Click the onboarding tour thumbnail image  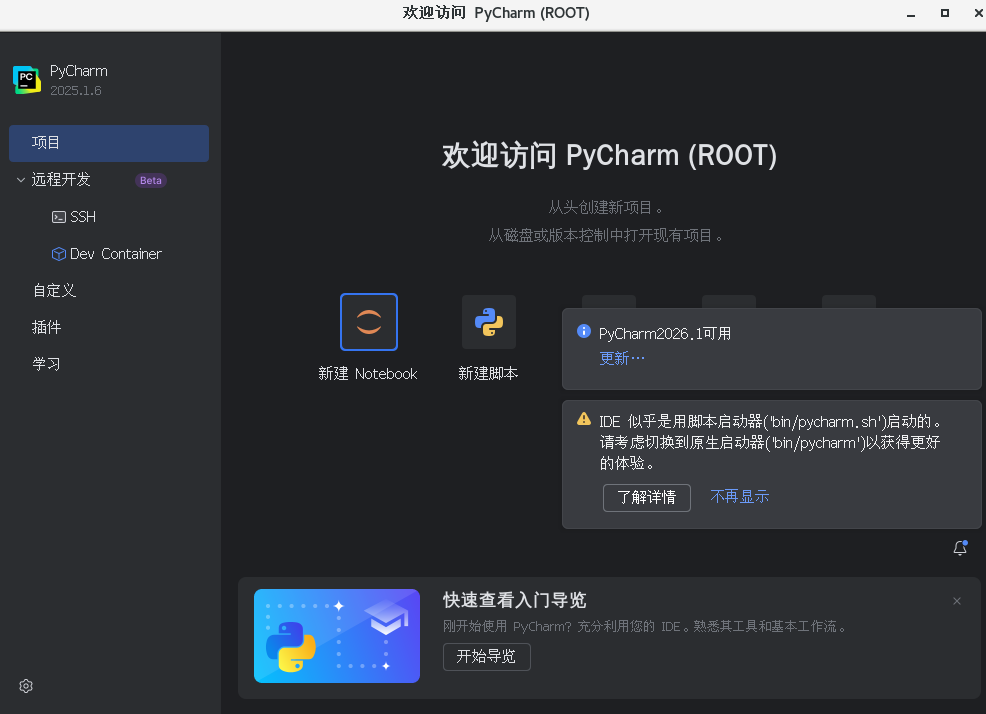[337, 636]
